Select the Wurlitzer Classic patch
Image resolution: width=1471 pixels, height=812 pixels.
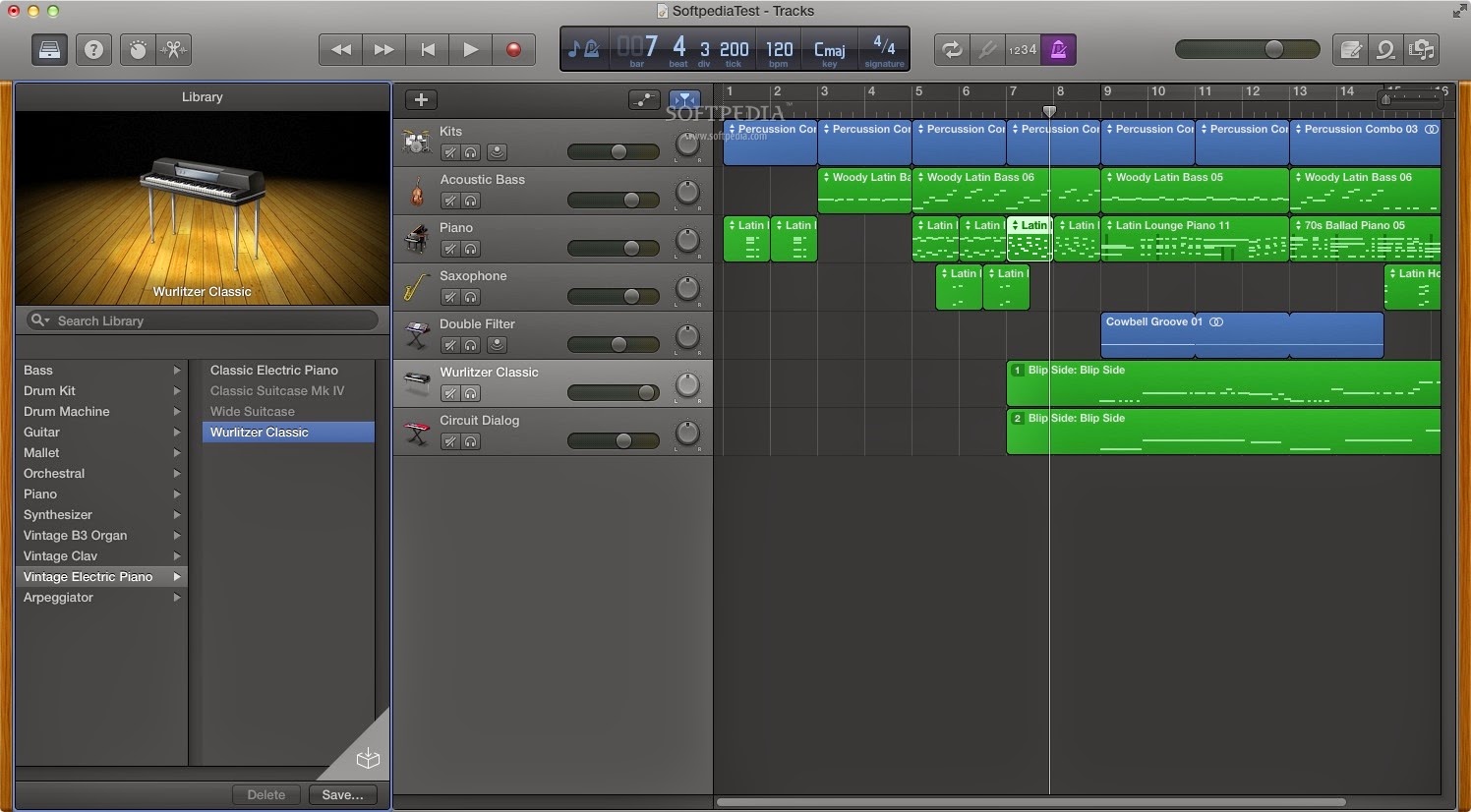[x=288, y=433]
